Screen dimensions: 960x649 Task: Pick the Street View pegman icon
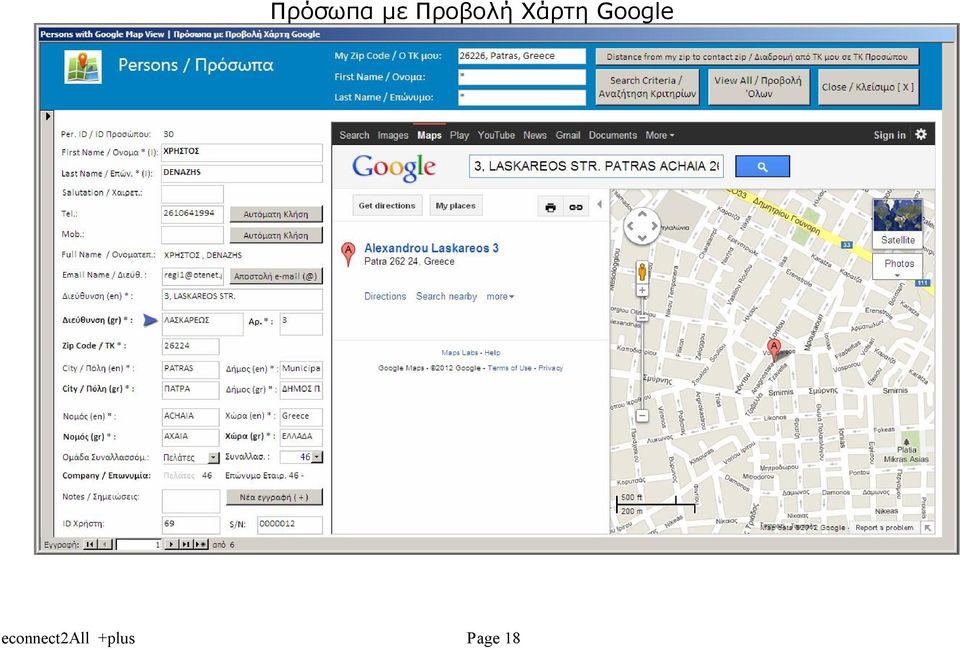pos(642,272)
